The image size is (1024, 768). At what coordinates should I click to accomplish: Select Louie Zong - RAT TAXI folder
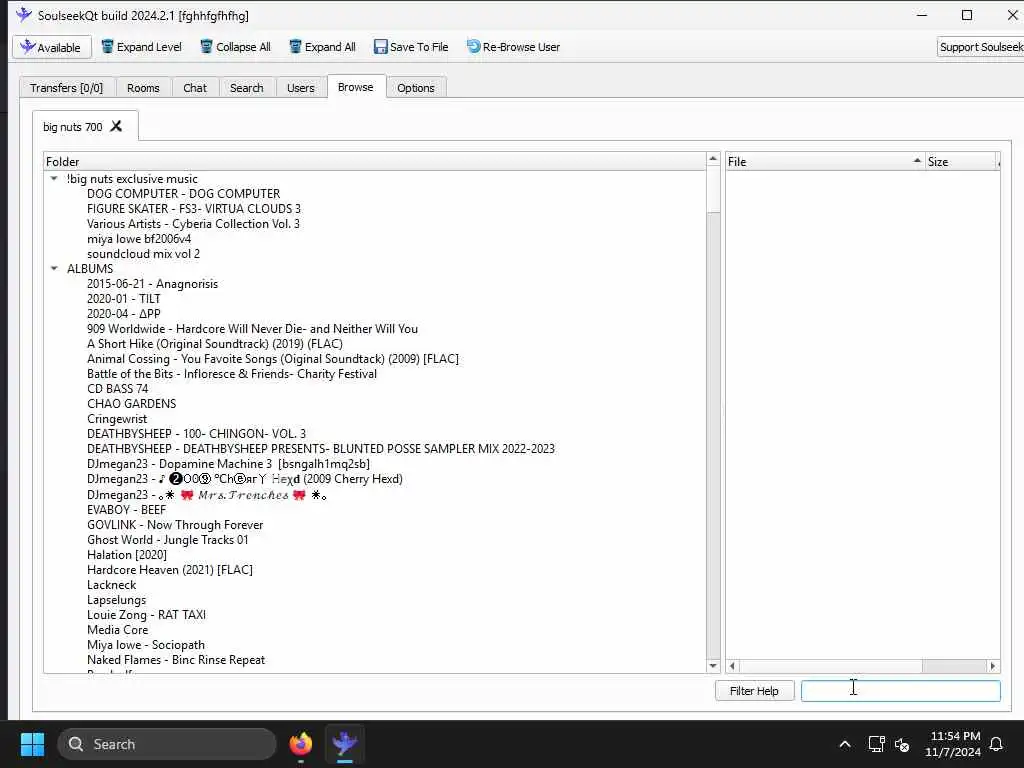[146, 615]
